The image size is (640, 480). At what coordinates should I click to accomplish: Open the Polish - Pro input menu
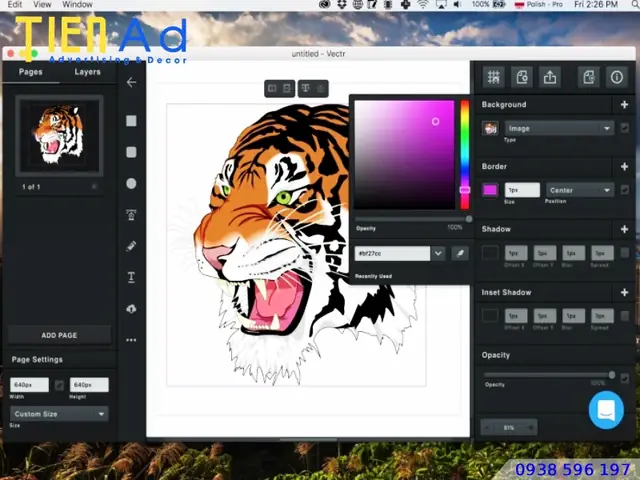(x=539, y=4)
